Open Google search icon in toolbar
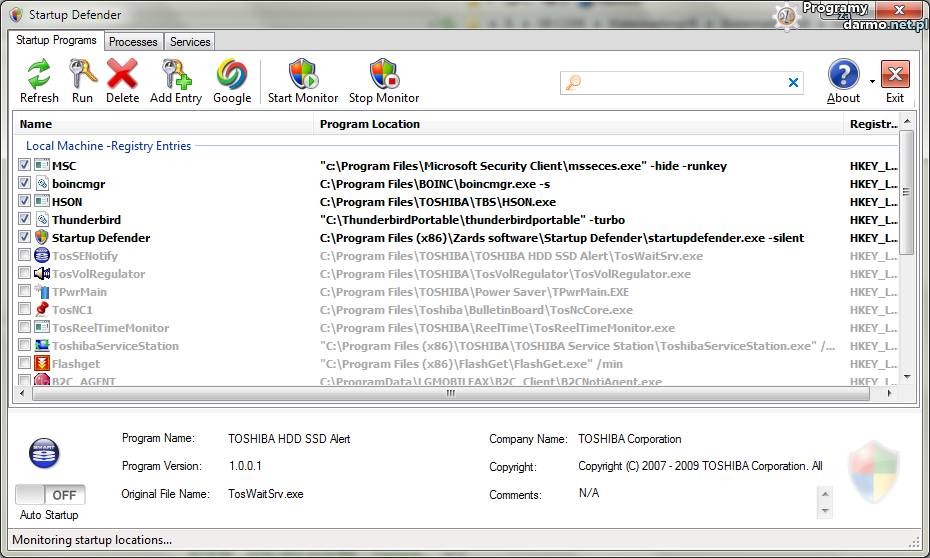The height and width of the screenshot is (558, 930). [x=232, y=75]
